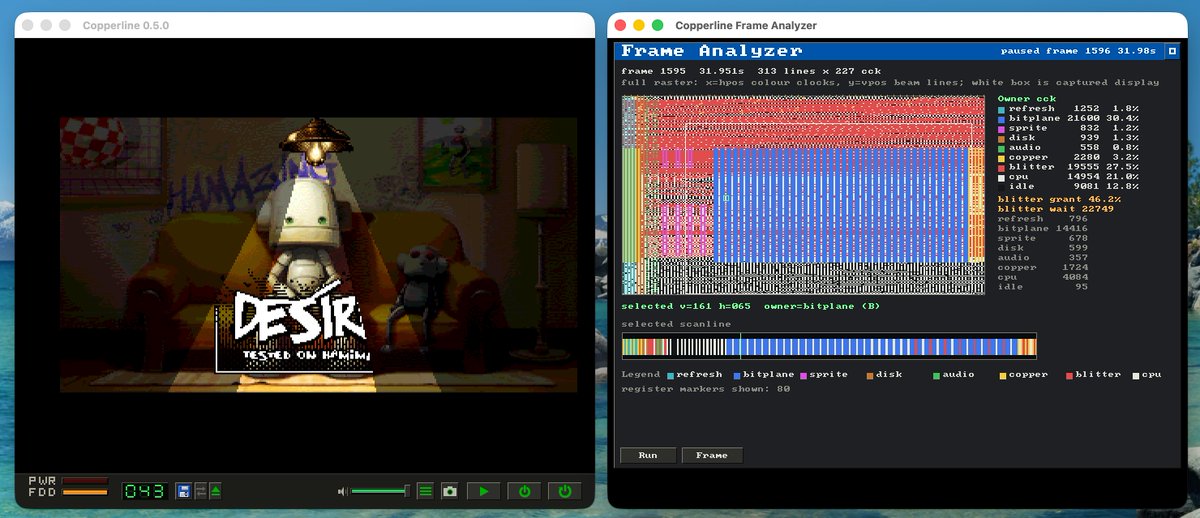Click the refresh swatch in the Legend row
The height and width of the screenshot is (518, 1200).
(x=671, y=375)
